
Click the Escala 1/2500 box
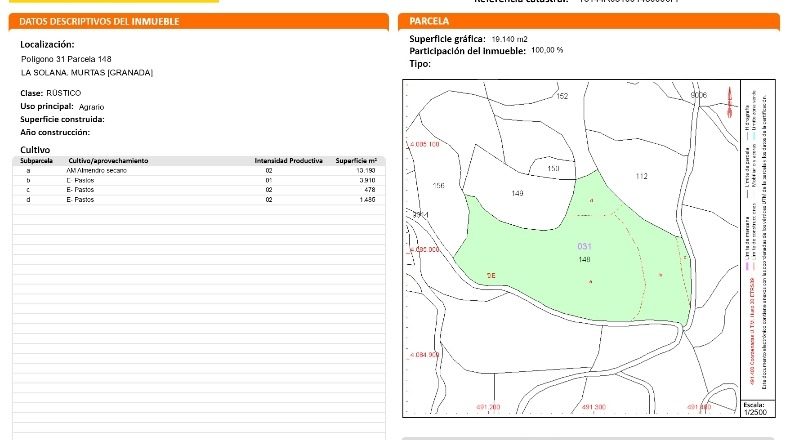click(x=755, y=409)
